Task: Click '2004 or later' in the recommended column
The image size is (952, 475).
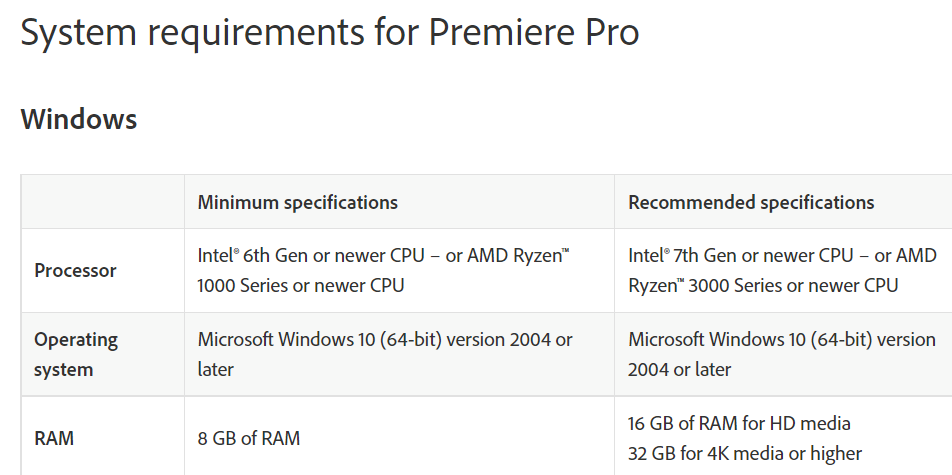Action: pos(679,369)
